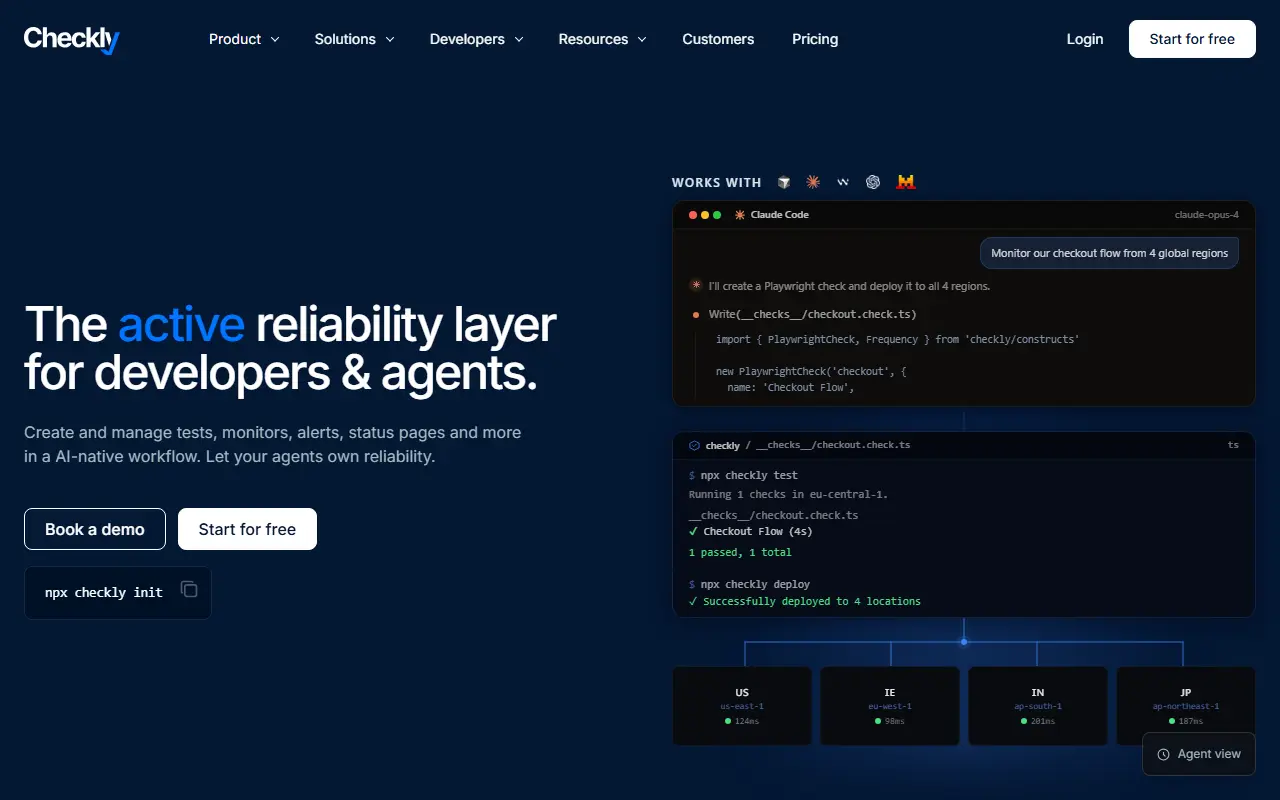Screen dimensions: 1280x800
Task: Click the "Monitor our checkout flow" chat bubble
Action: [1110, 253]
